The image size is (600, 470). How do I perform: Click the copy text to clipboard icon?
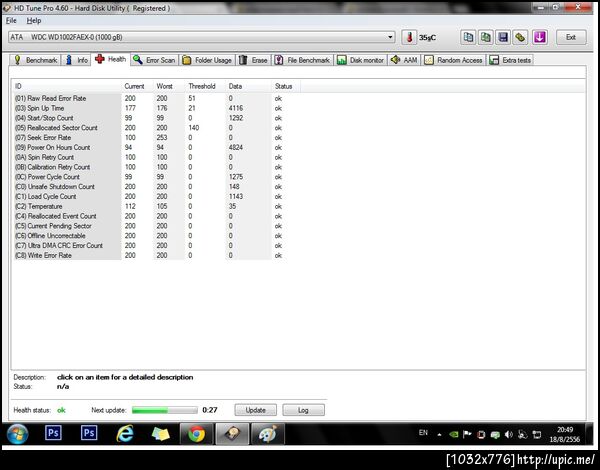(x=468, y=37)
